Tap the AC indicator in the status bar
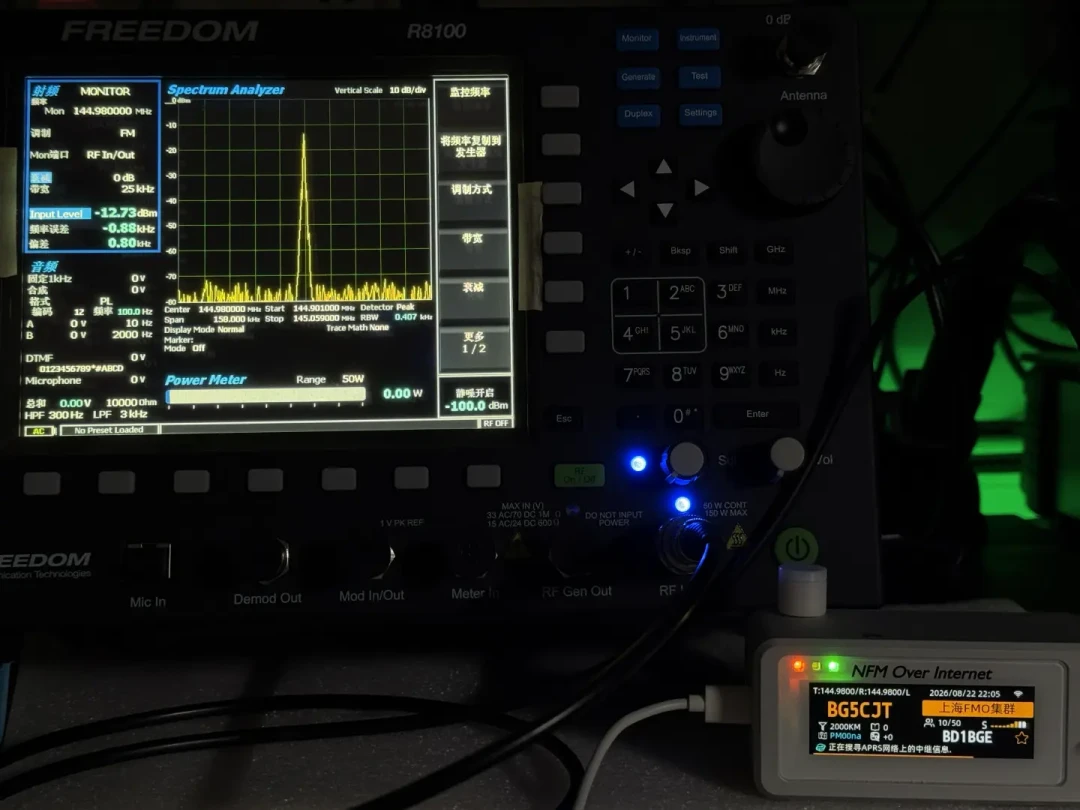 coord(39,431)
